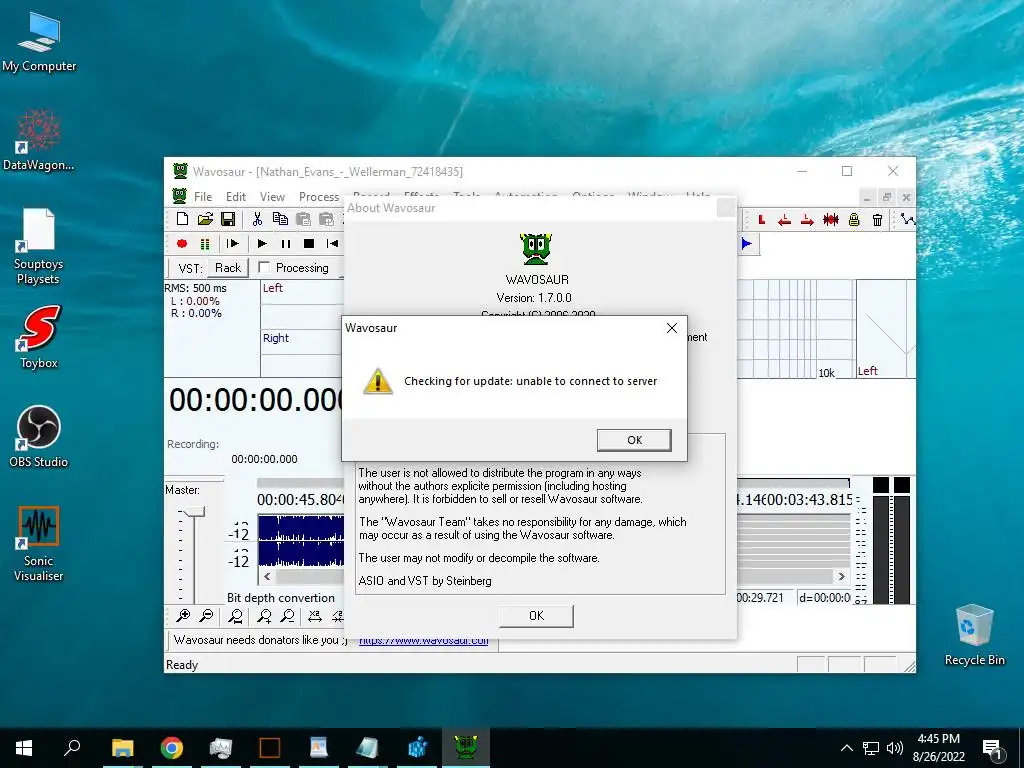The image size is (1024, 768).
Task: Click the automation envelope icon at toolbar edge
Action: click(x=908, y=220)
